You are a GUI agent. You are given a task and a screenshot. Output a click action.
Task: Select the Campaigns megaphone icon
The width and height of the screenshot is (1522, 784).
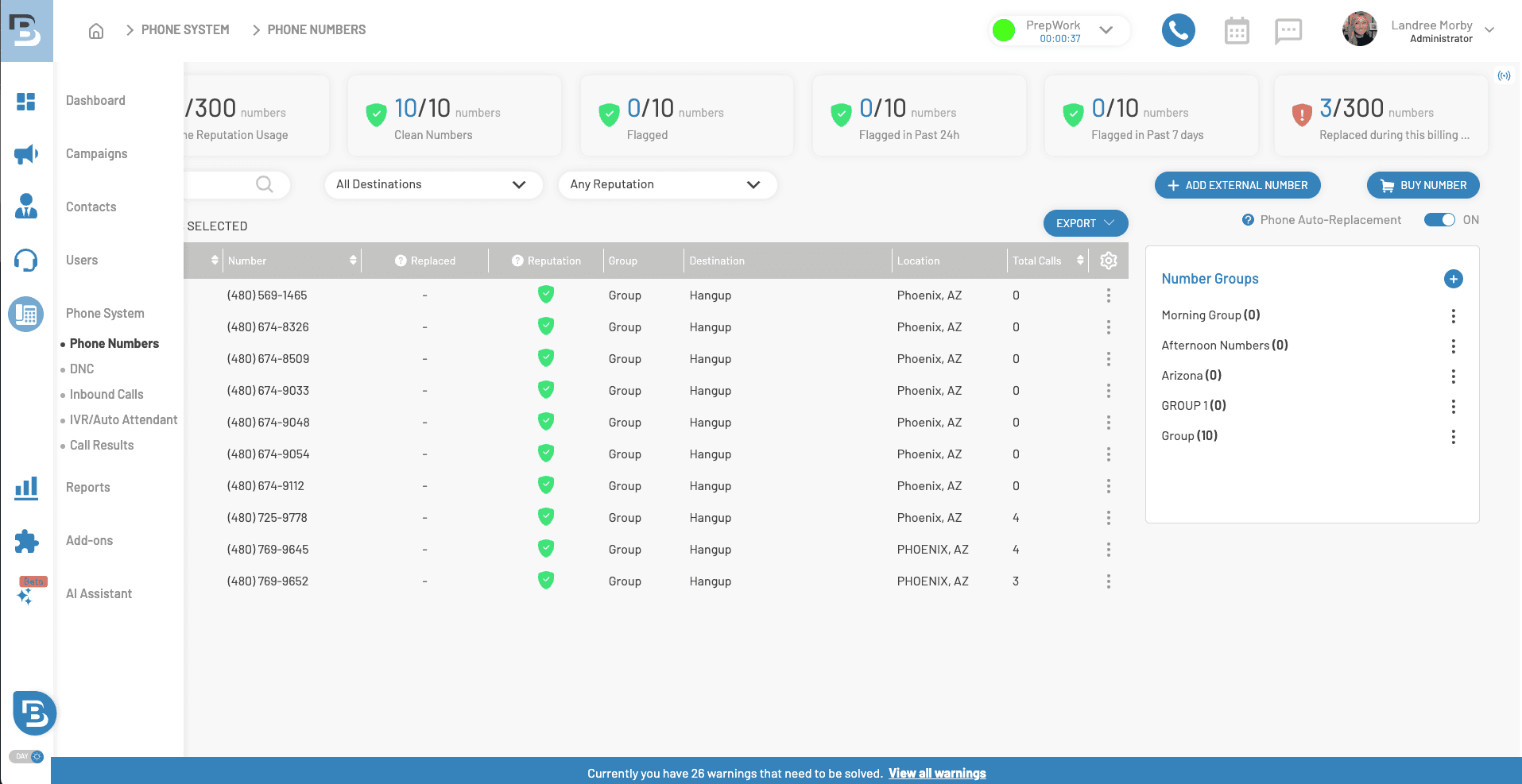tap(26, 154)
